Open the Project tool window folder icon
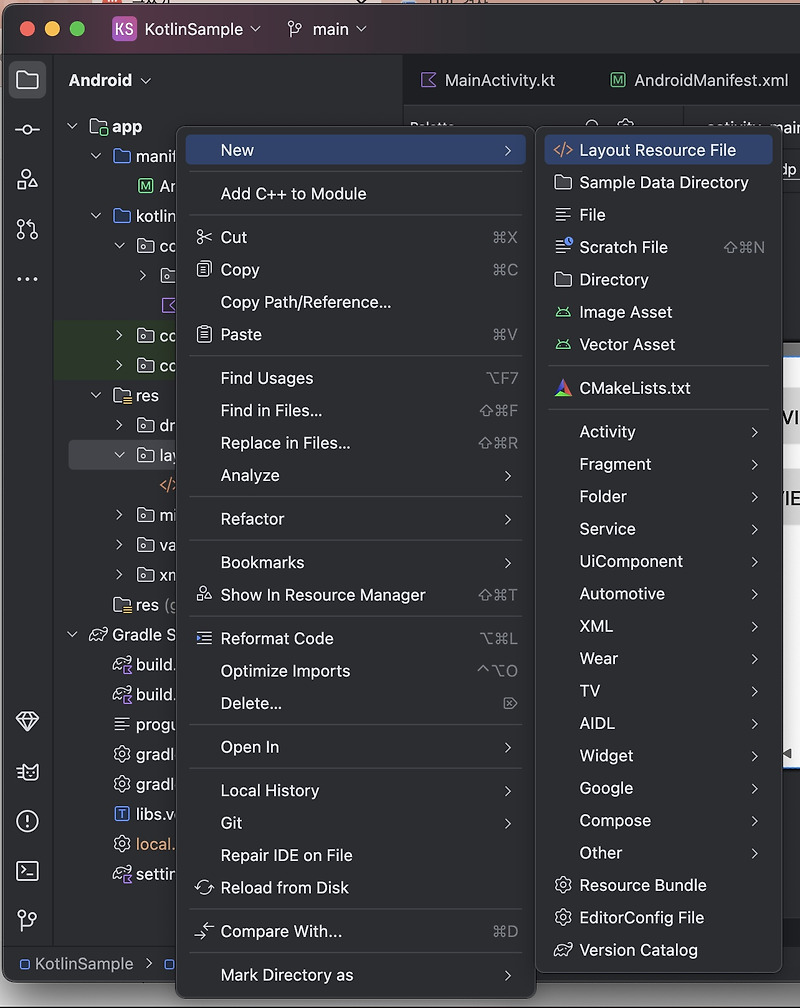The width and height of the screenshot is (800, 1008). click(x=27, y=80)
